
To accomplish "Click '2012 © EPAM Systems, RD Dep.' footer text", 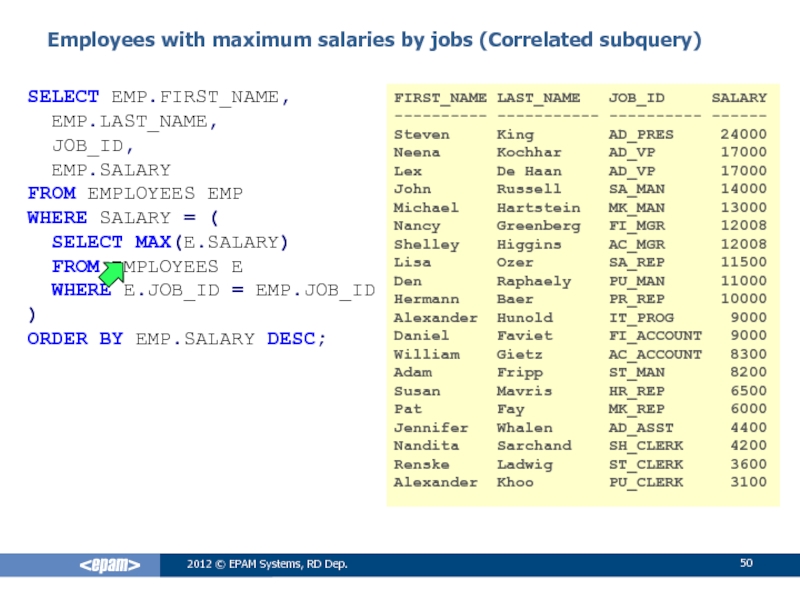I will pos(267,564).
